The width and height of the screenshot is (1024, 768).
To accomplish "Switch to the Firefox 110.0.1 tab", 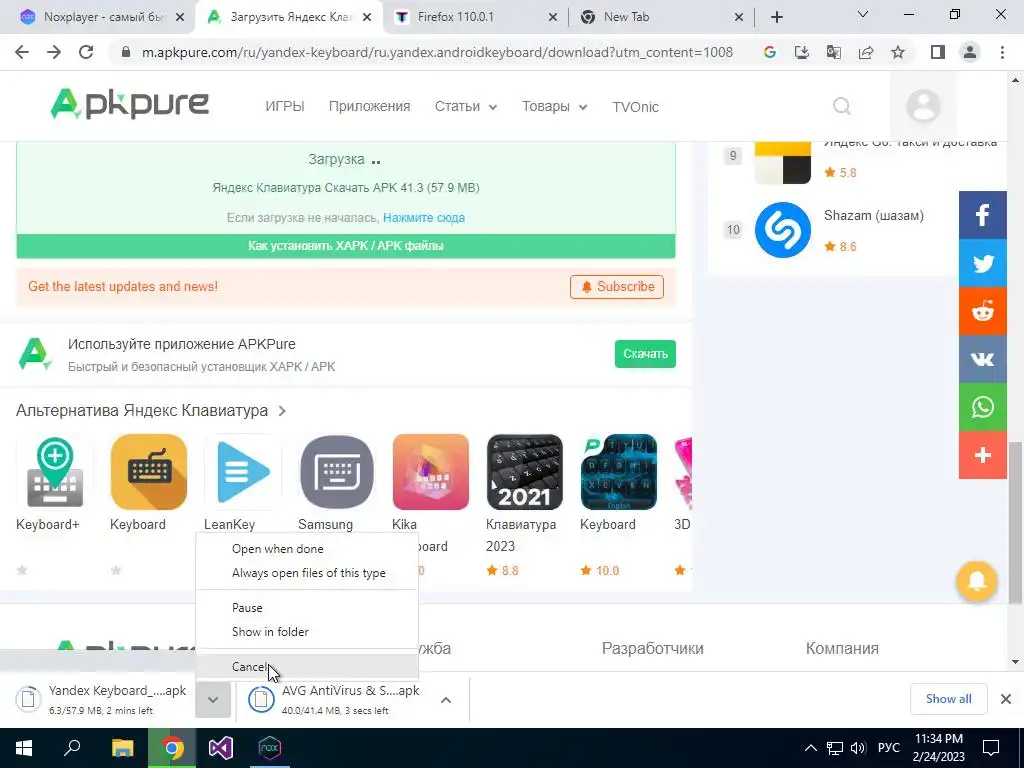I will point(477,17).
